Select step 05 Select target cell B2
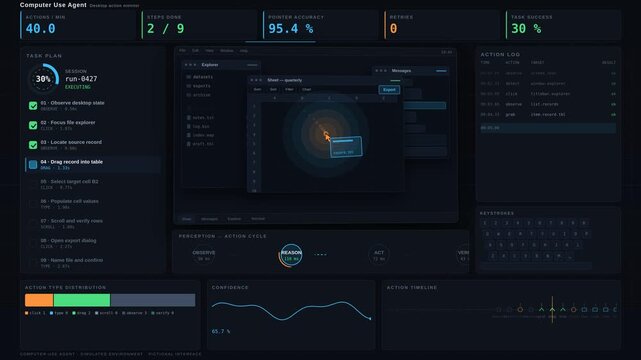The width and height of the screenshot is (641, 360). point(93,184)
